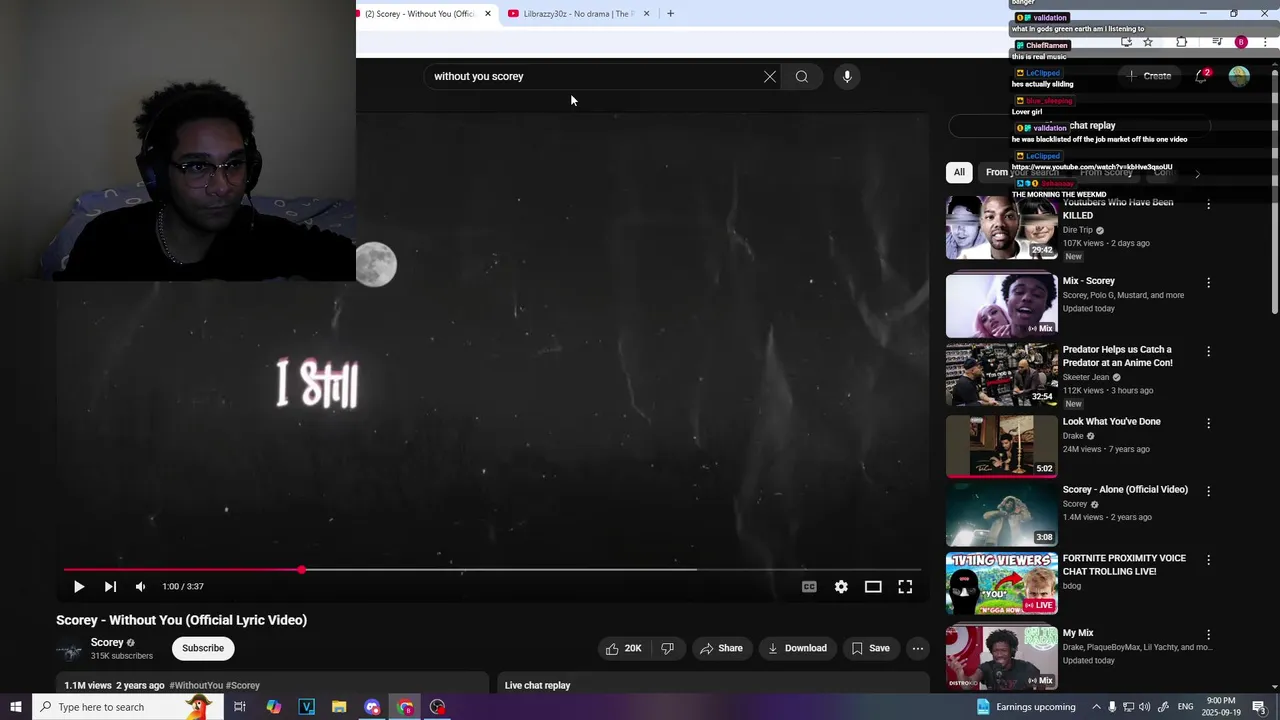This screenshot has width=1280, height=720.
Task: Open the Windows Start menu
Action: click(x=16, y=707)
